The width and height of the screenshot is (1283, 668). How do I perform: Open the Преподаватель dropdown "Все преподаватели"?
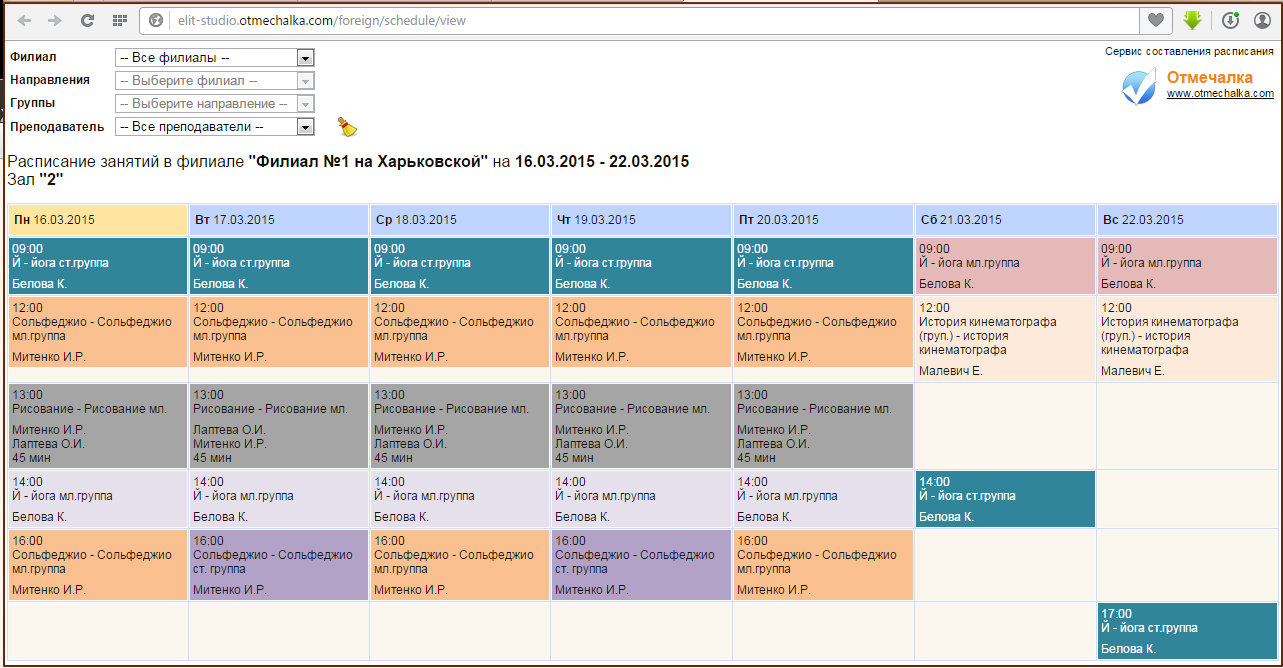[x=215, y=127]
